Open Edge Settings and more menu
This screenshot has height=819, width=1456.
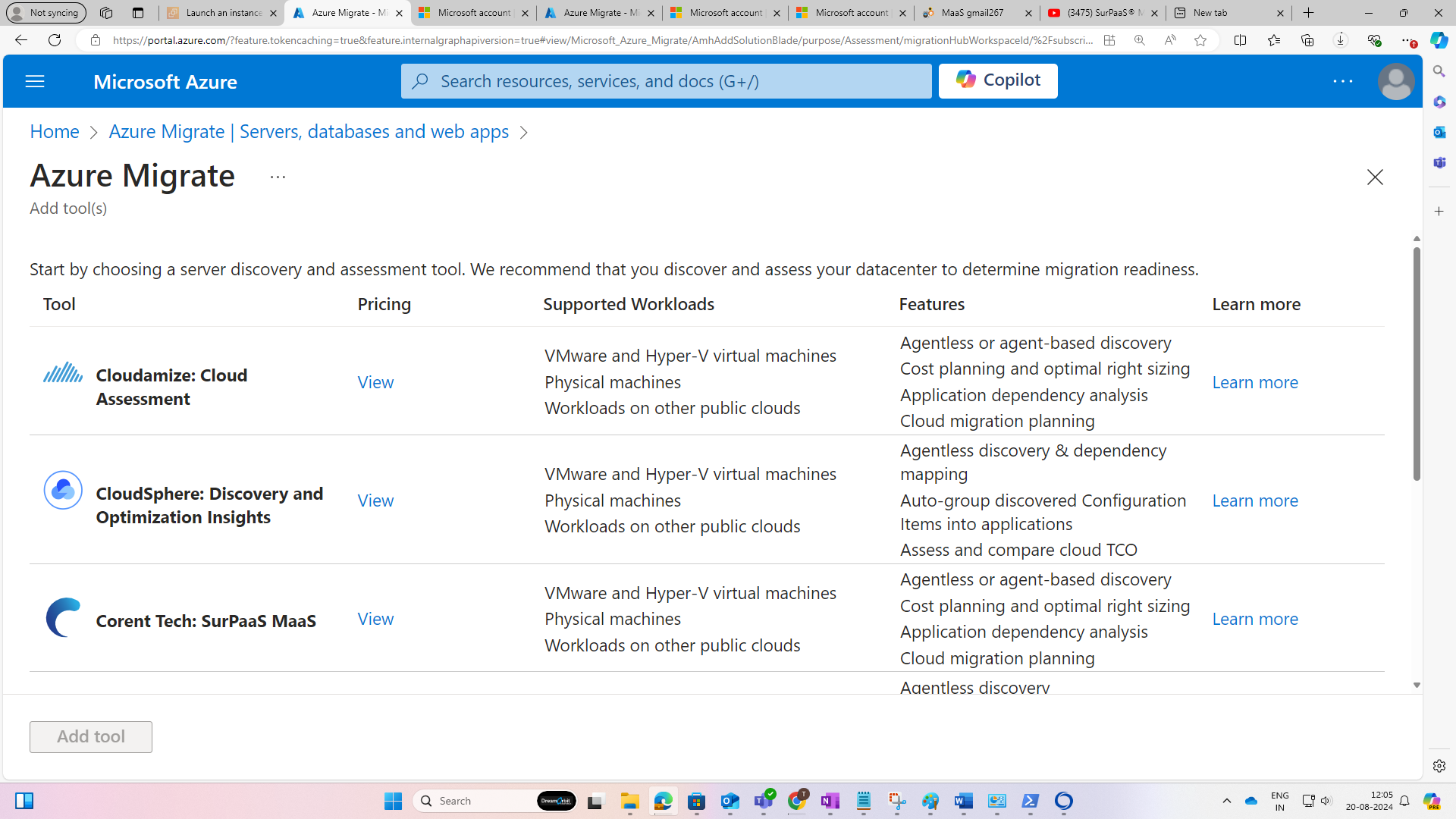[x=1407, y=40]
